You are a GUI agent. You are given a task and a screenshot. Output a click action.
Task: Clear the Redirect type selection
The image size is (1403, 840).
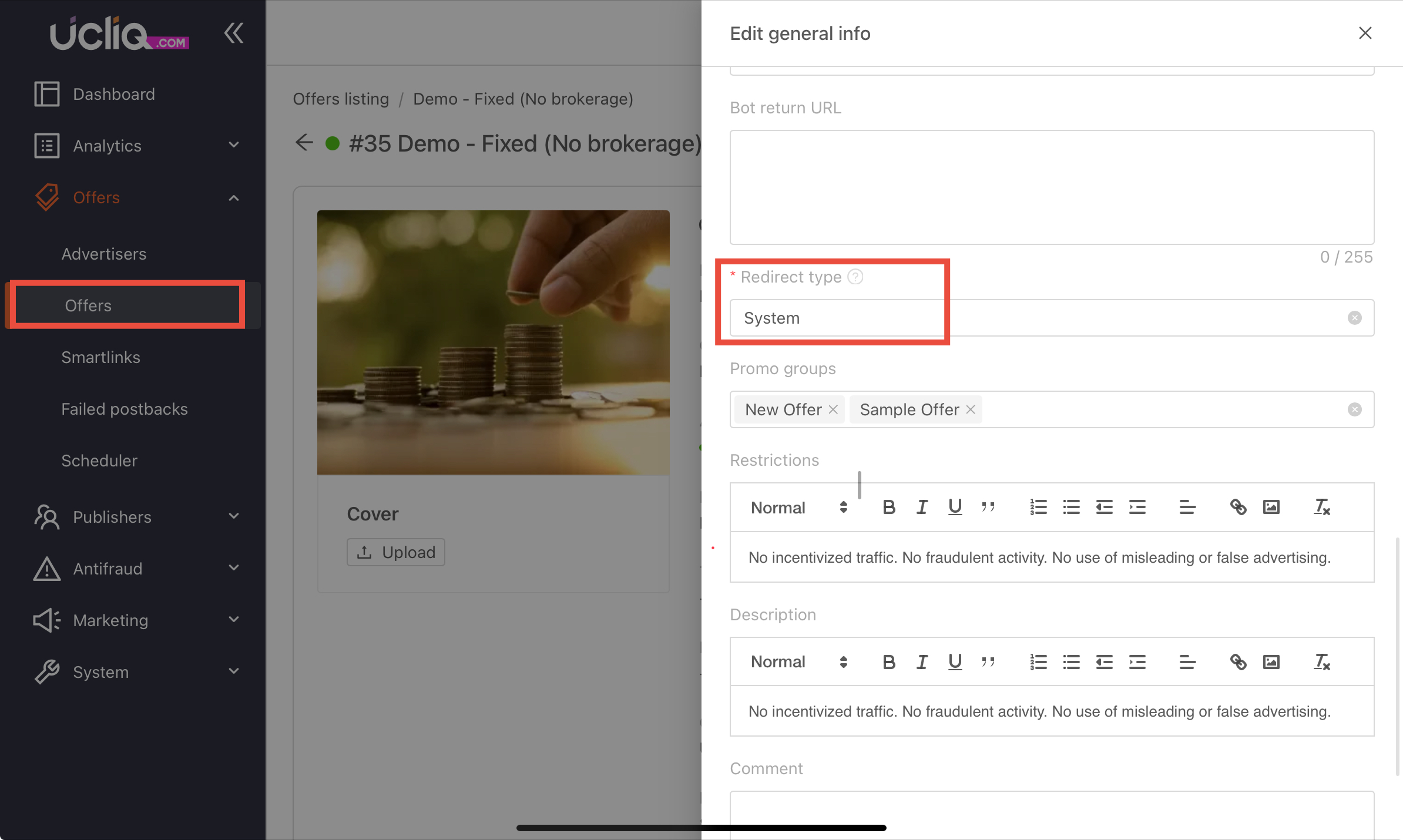coord(1355,318)
